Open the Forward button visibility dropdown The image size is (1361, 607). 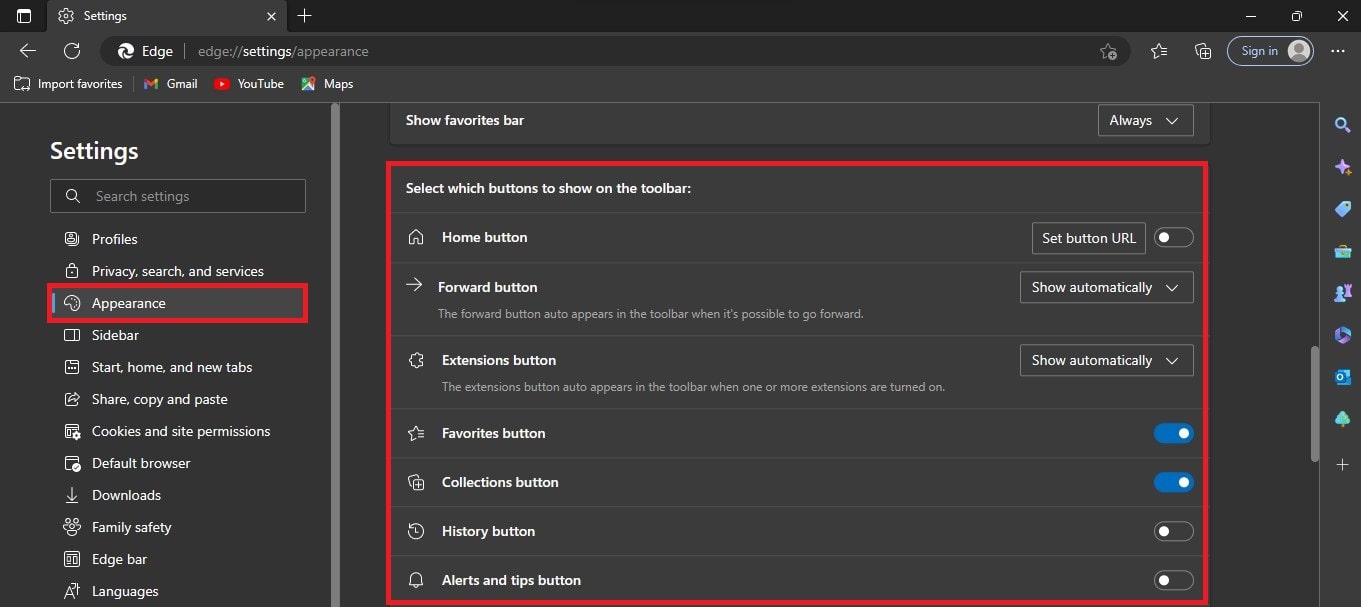coord(1106,288)
